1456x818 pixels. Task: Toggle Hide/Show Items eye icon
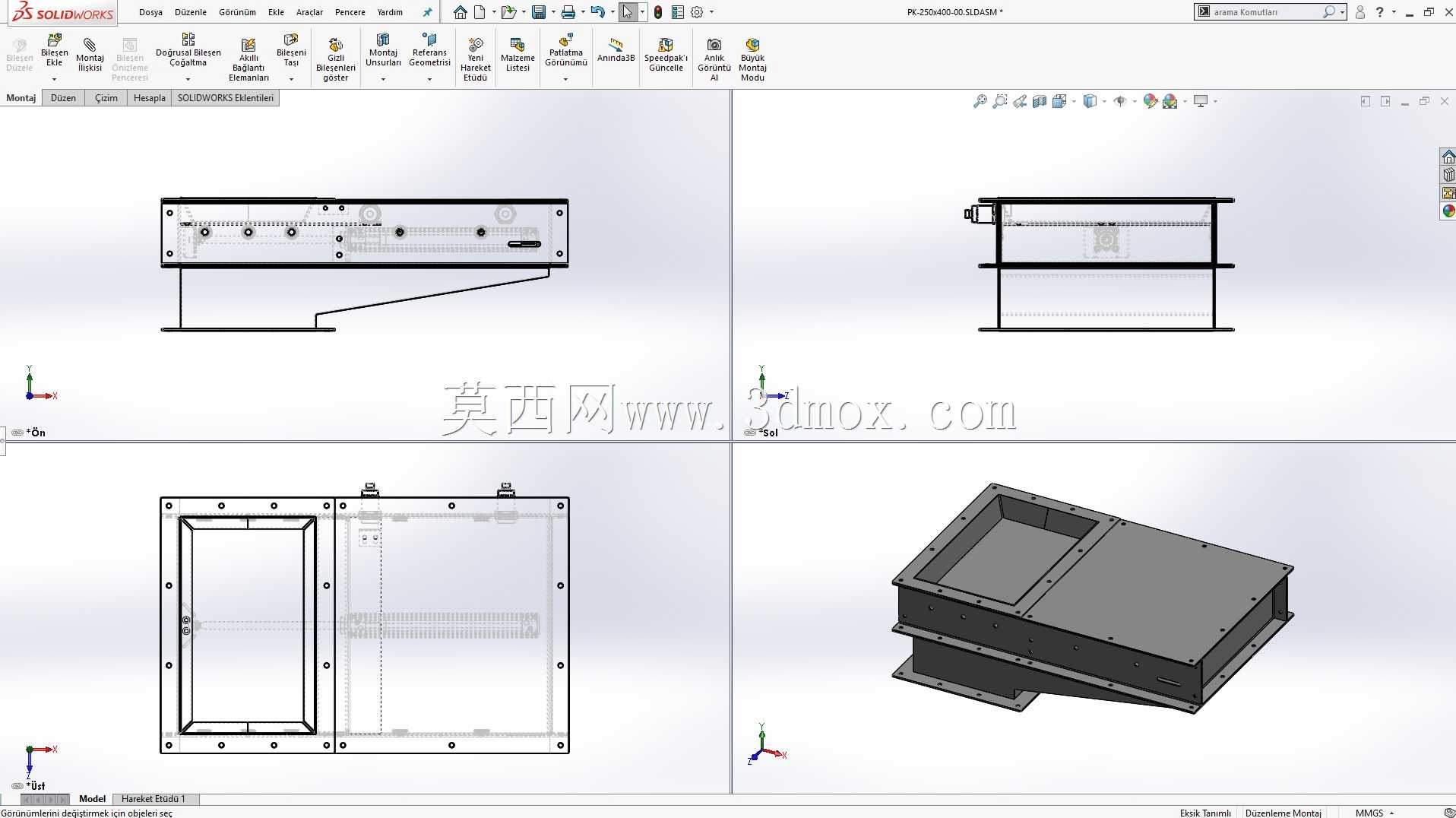(x=1120, y=101)
